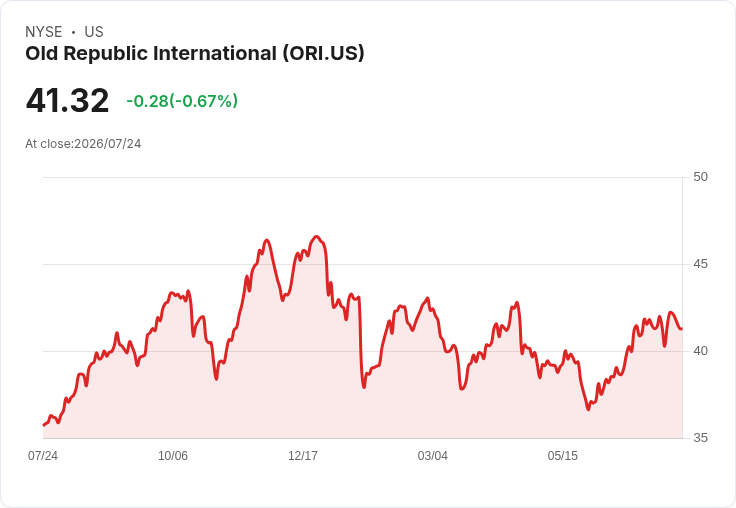Click the 05/15 x-axis date label
This screenshot has width=736, height=508.
[x=563, y=456]
